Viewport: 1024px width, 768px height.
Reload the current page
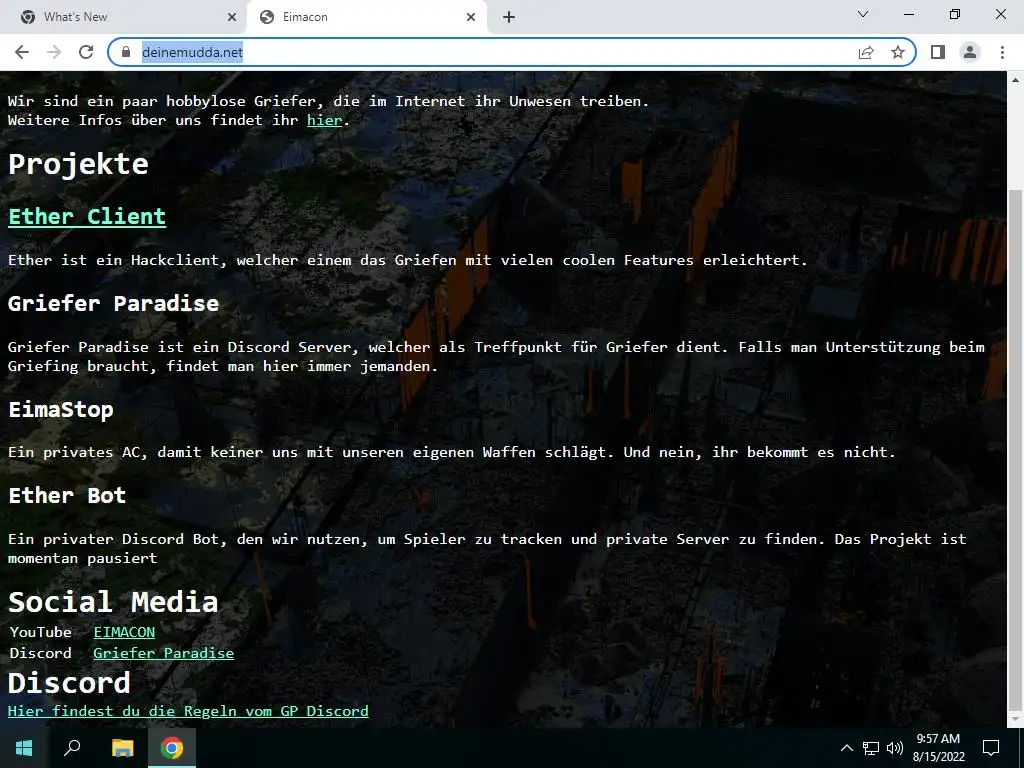(86, 52)
